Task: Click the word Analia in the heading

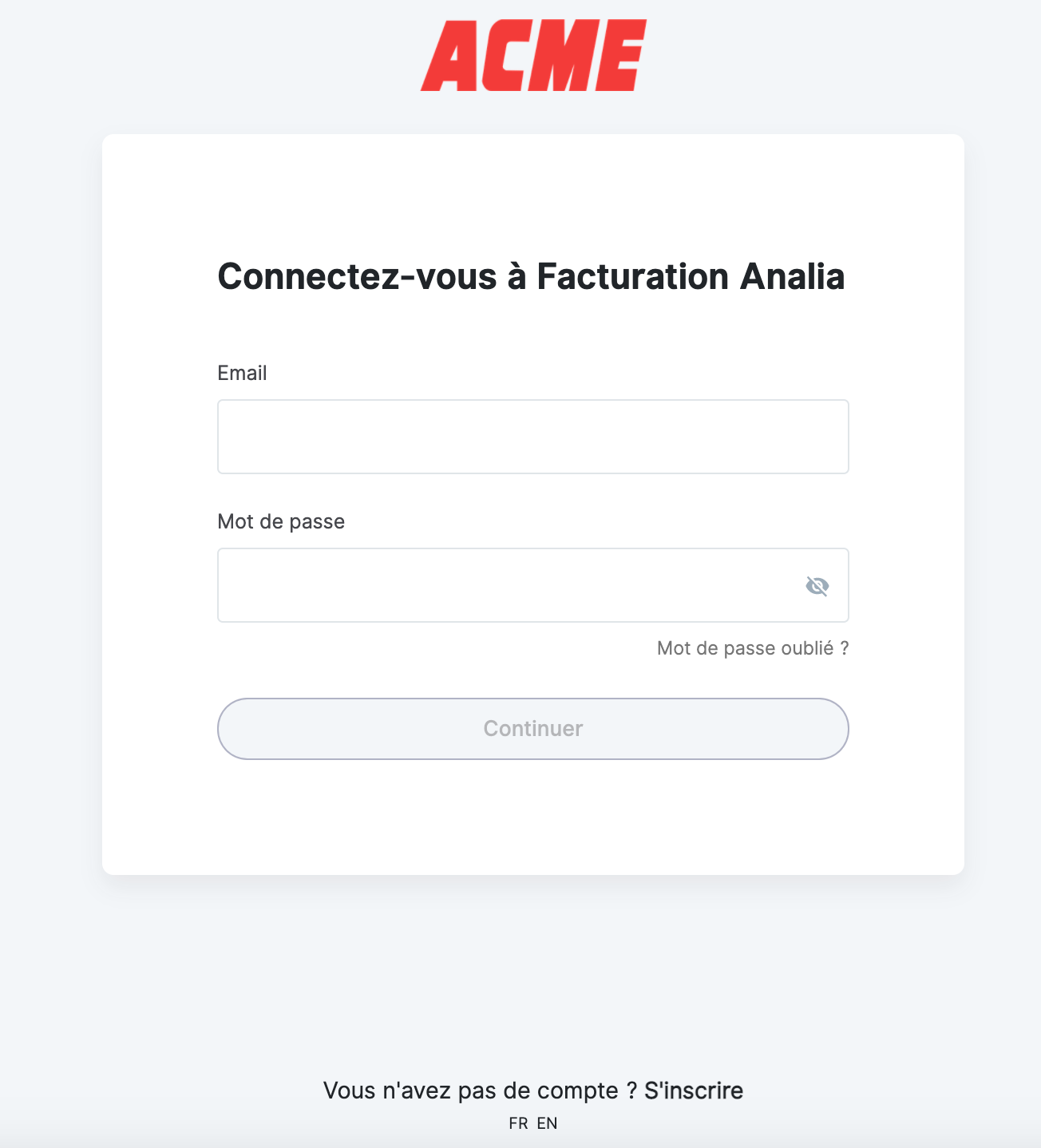Action: tap(793, 277)
